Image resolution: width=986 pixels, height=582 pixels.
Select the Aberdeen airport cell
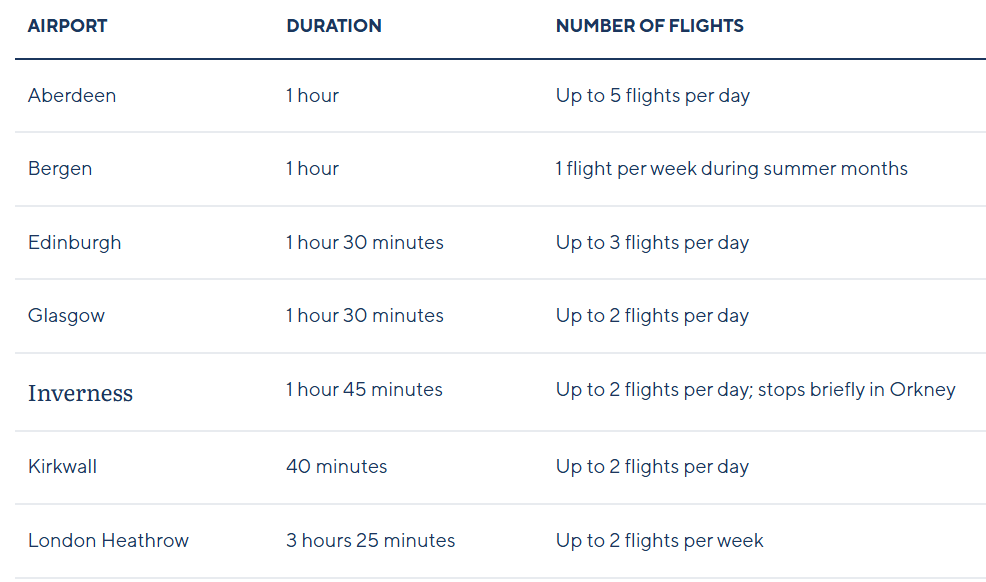72,96
